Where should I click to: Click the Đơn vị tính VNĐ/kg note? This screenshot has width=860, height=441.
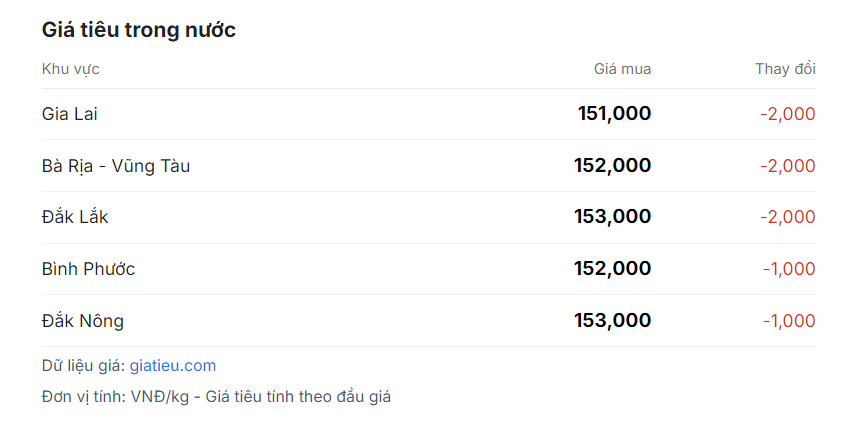[217, 397]
